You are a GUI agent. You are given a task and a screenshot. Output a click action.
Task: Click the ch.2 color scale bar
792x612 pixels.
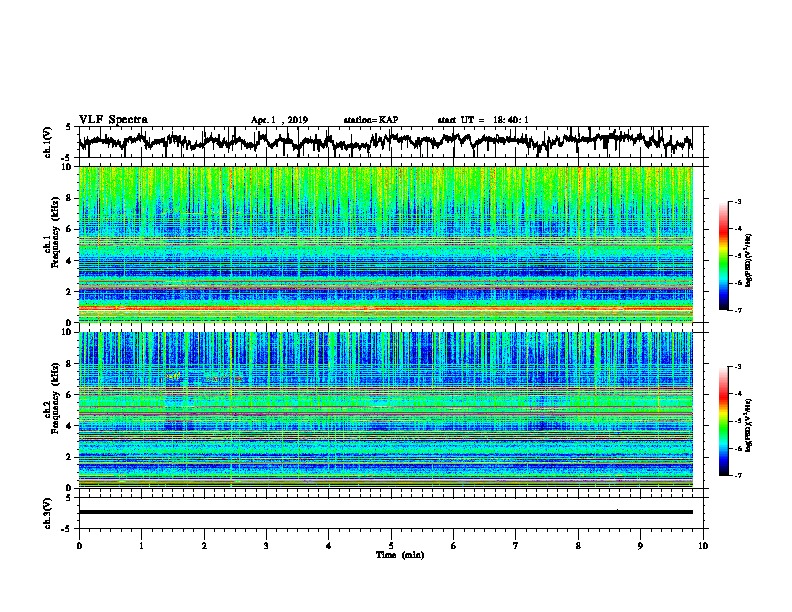pos(723,421)
